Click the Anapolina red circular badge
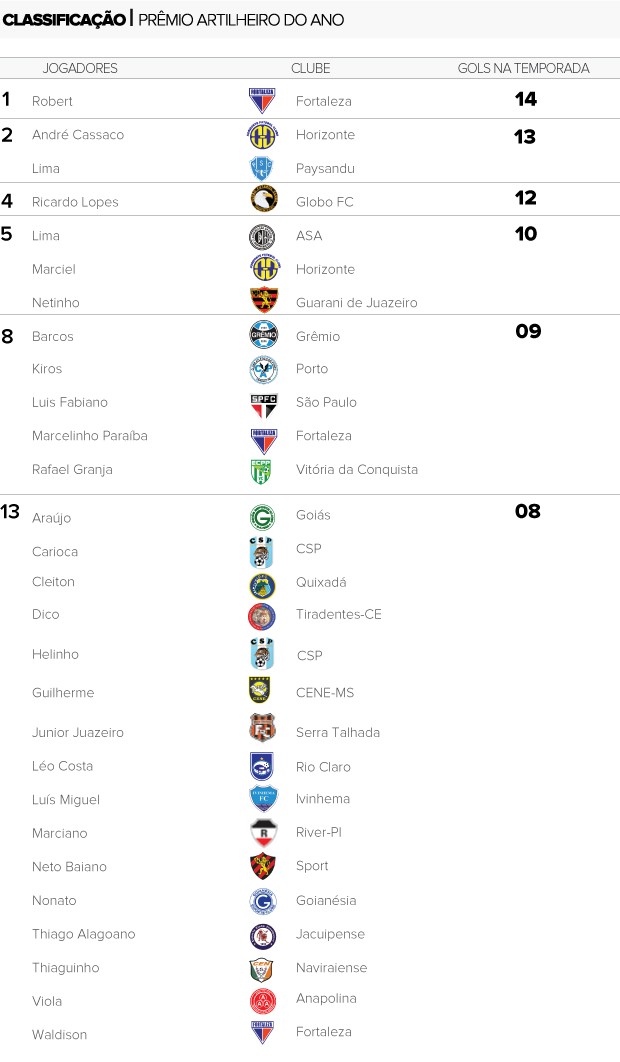 262,1001
